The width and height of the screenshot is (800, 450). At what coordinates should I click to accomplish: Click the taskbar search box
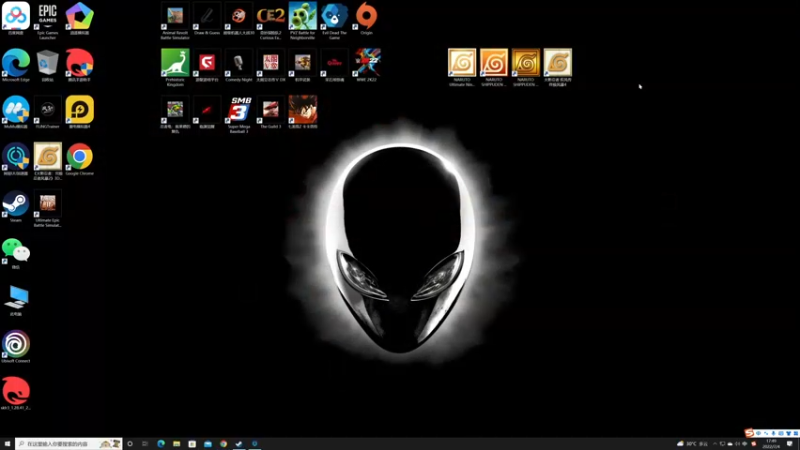[x=68, y=444]
